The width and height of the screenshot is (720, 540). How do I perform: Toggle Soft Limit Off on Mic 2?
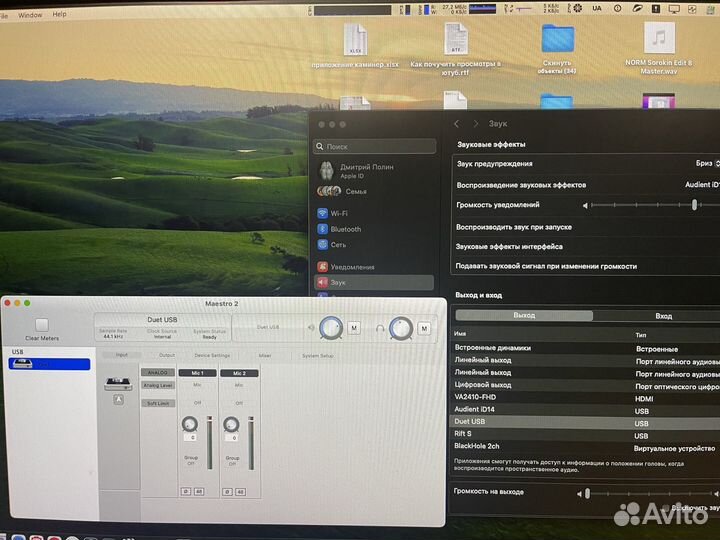239,403
